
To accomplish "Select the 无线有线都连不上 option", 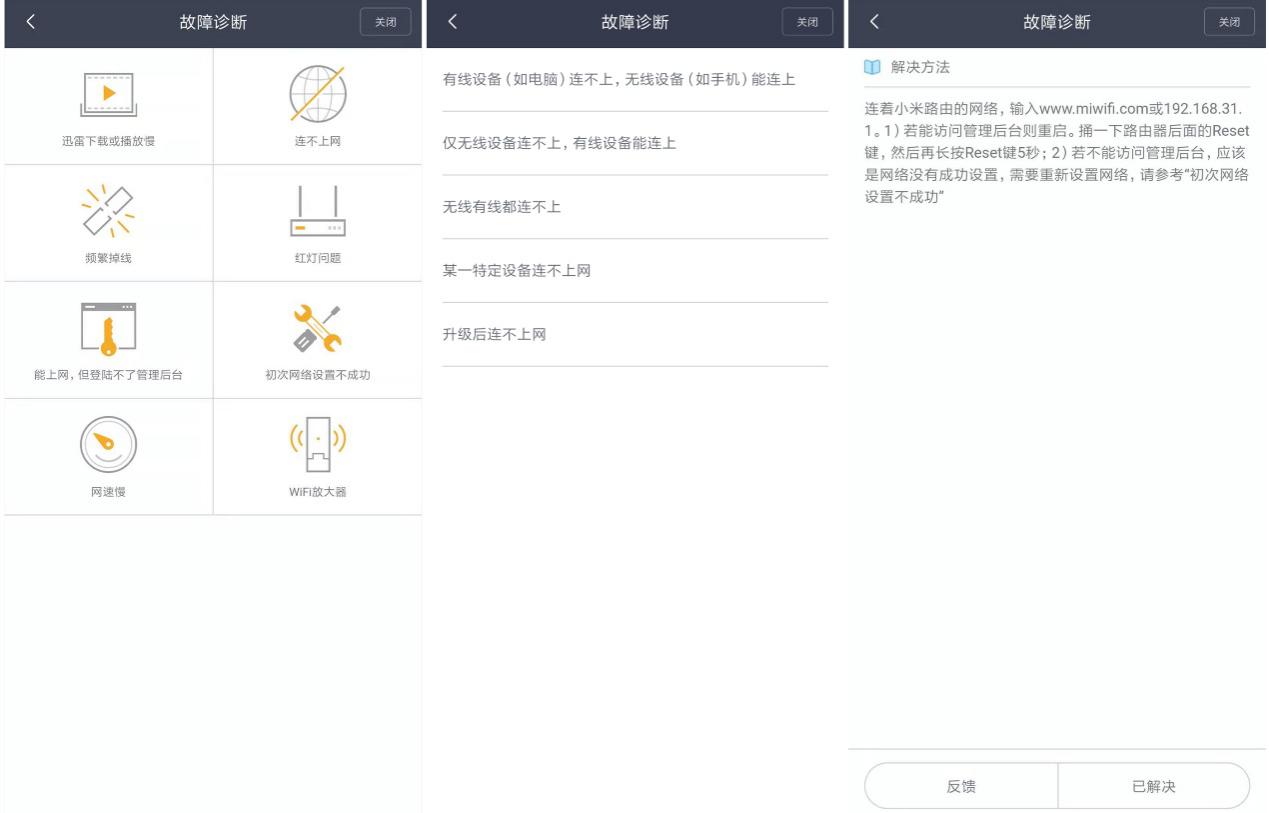I will 634,206.
